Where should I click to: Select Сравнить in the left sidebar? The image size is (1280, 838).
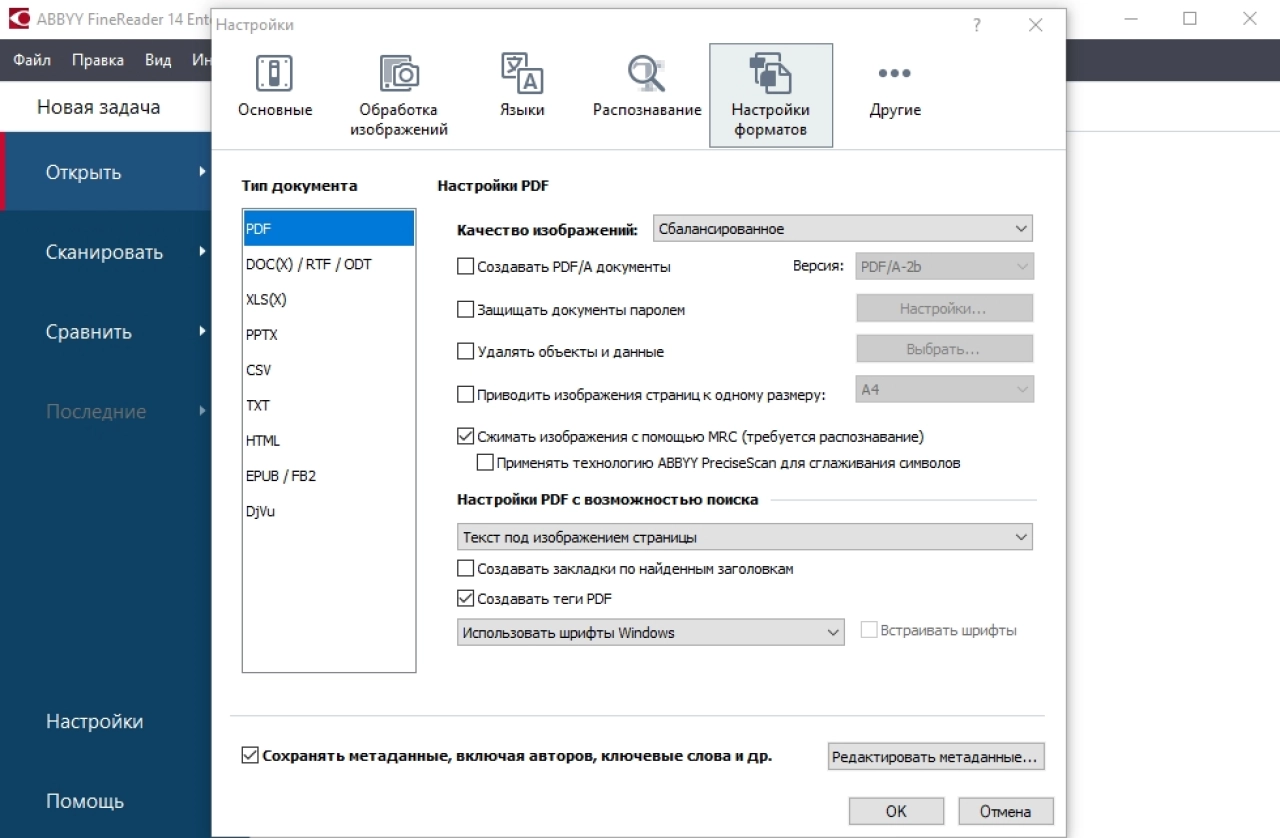tap(89, 332)
